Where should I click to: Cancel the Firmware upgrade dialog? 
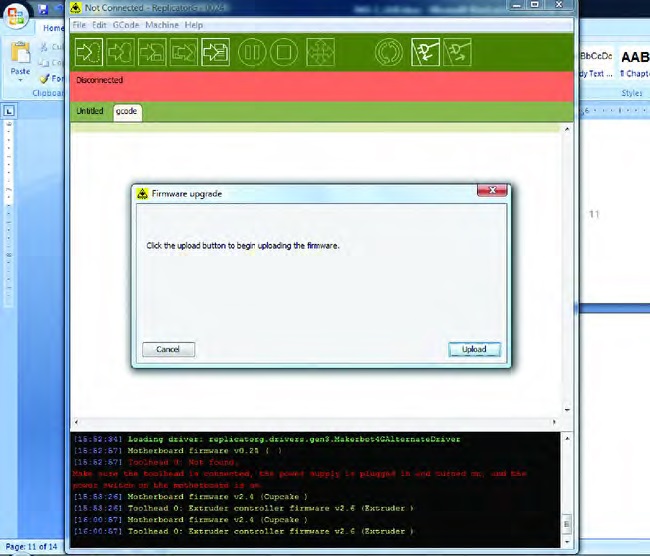pyautogui.click(x=168, y=350)
